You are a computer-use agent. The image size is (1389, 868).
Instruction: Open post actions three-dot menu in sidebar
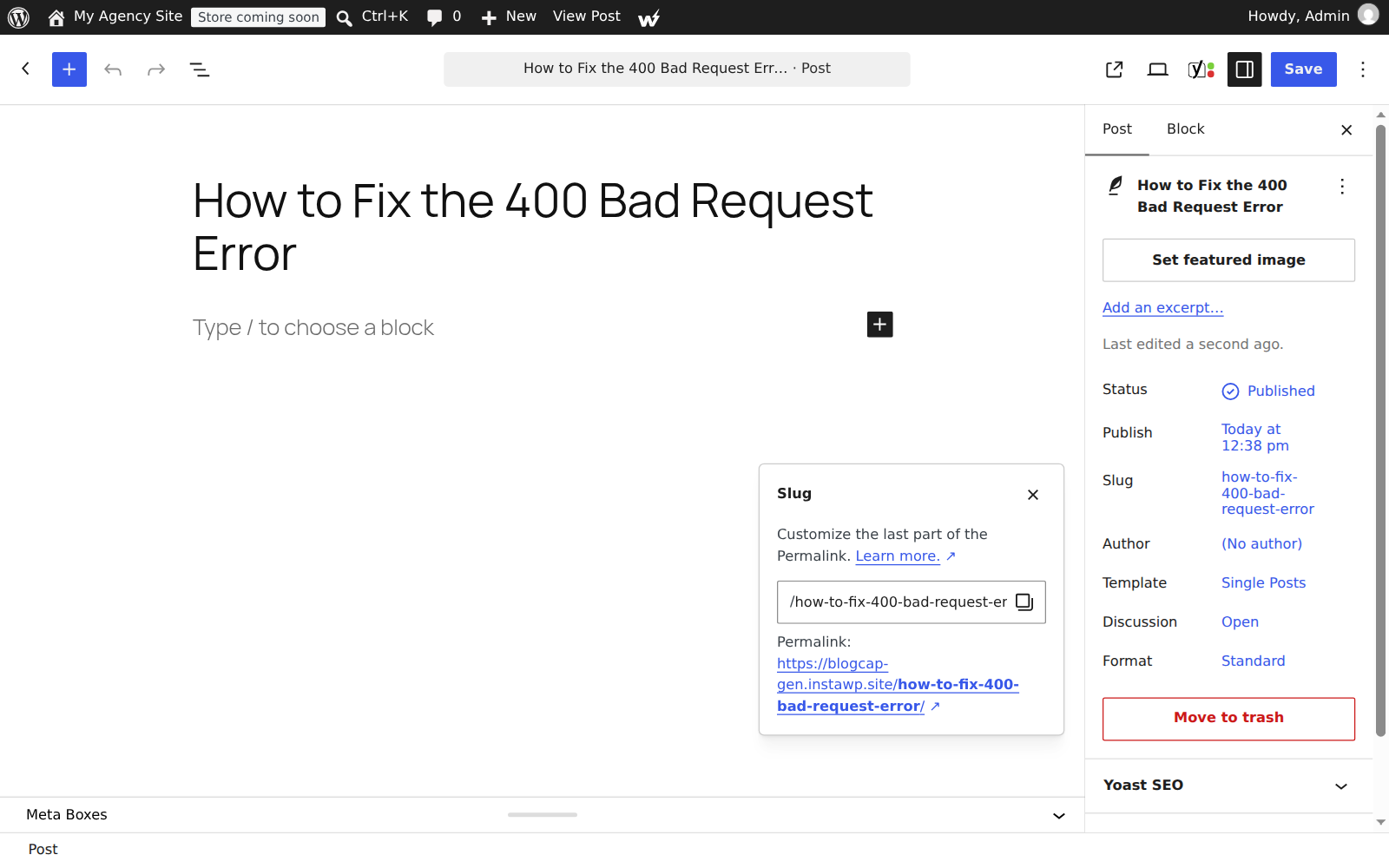pos(1342,187)
